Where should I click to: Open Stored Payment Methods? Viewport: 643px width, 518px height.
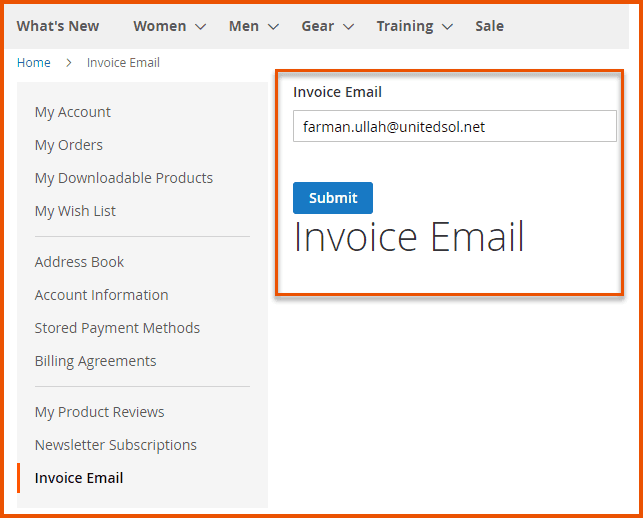pos(117,328)
